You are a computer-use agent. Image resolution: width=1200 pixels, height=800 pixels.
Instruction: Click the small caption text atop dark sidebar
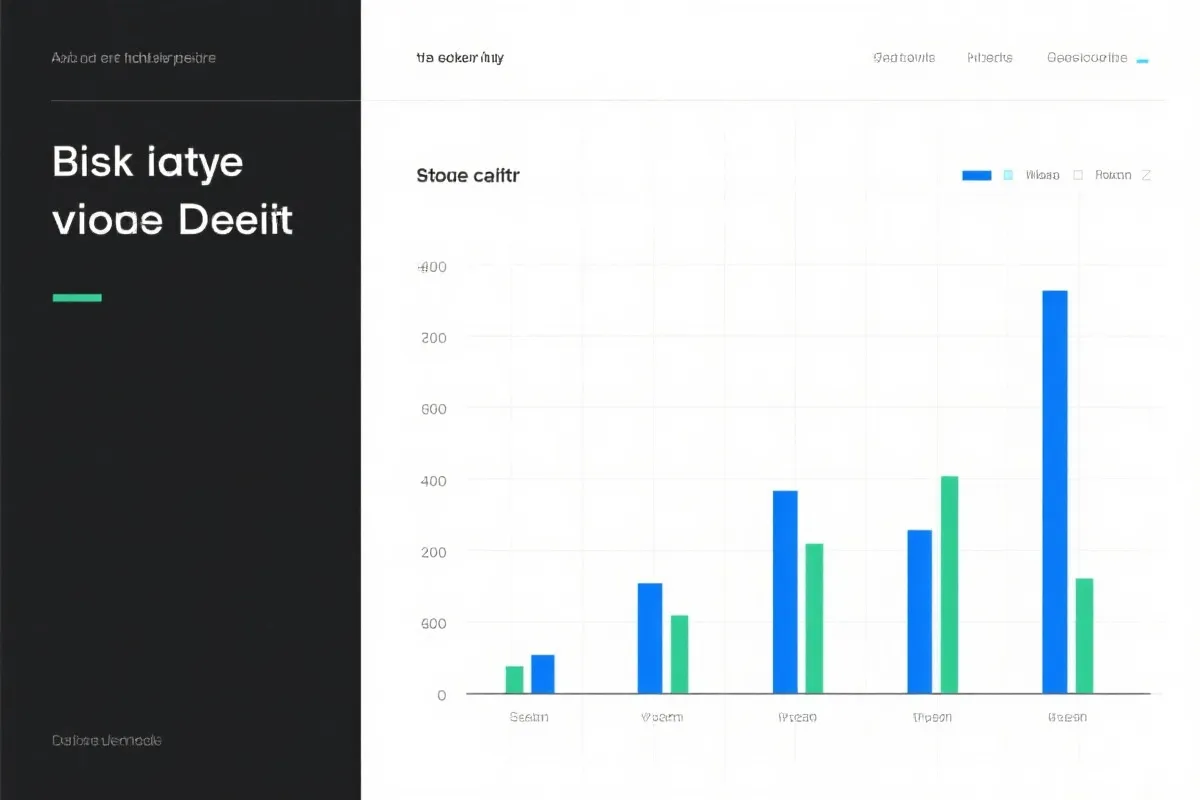coord(133,58)
